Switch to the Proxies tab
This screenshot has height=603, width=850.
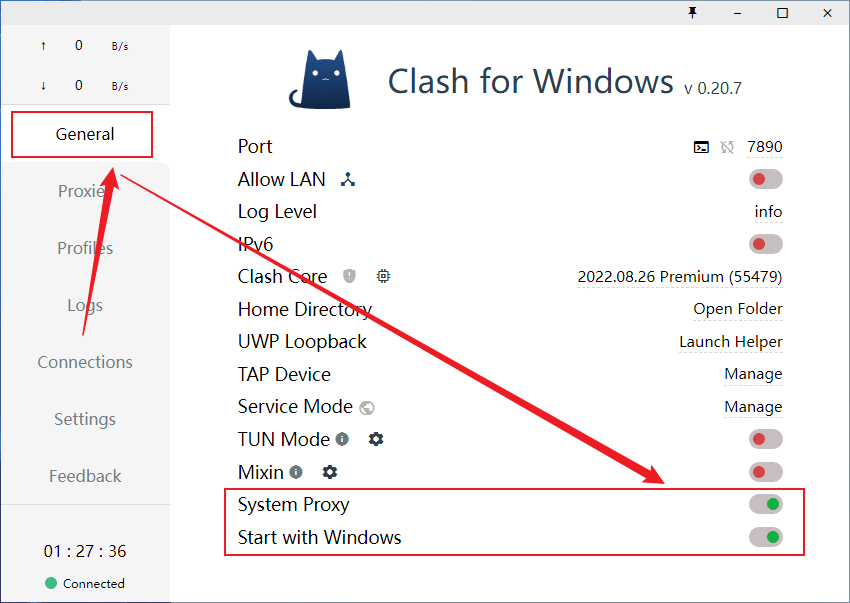click(85, 191)
